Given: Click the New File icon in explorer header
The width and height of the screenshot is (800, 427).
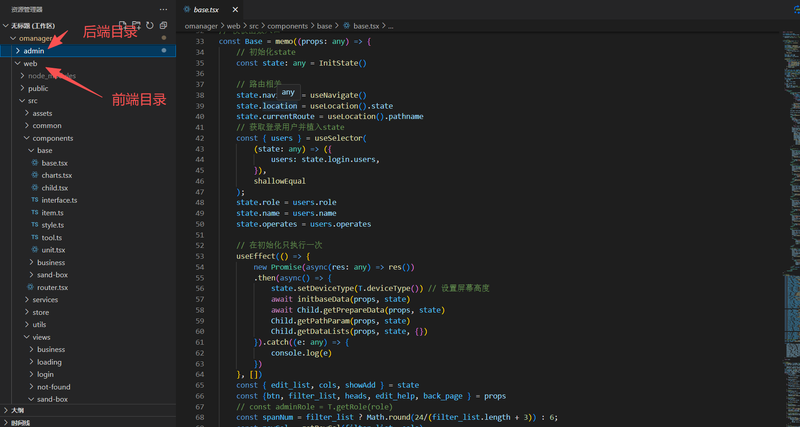Looking at the screenshot, I should pos(122,24).
